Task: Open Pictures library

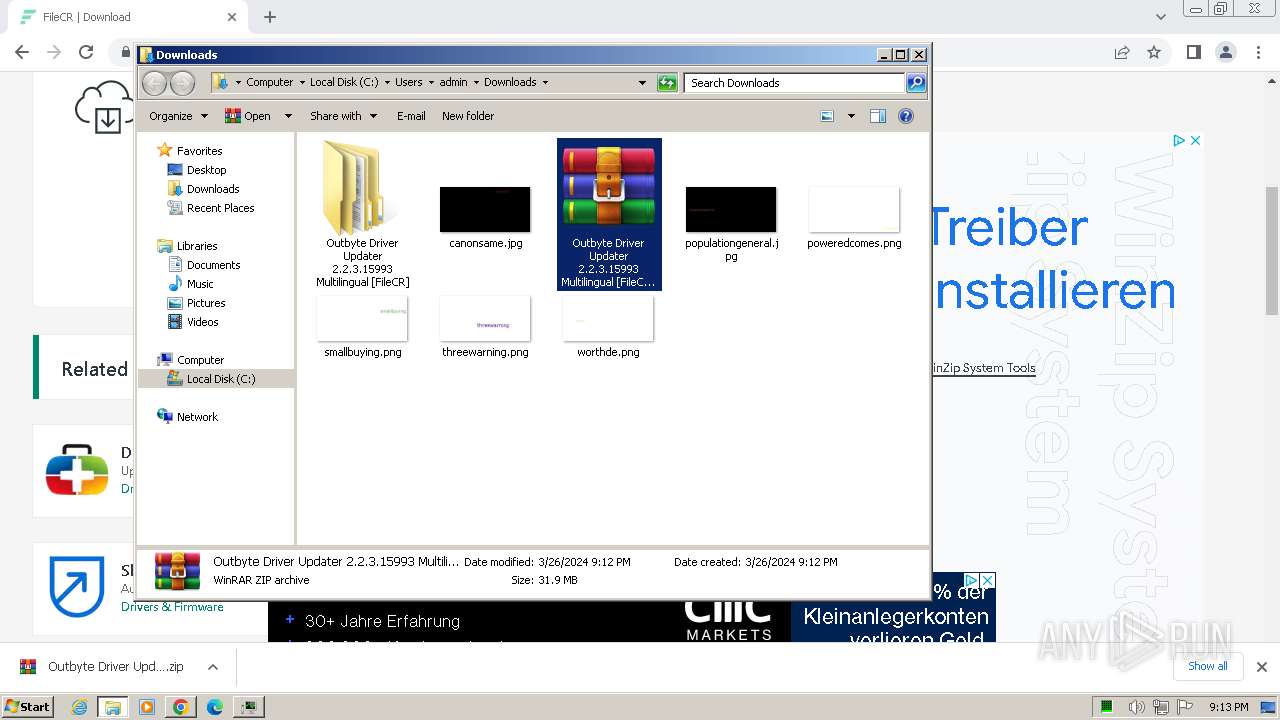Action: 206,303
